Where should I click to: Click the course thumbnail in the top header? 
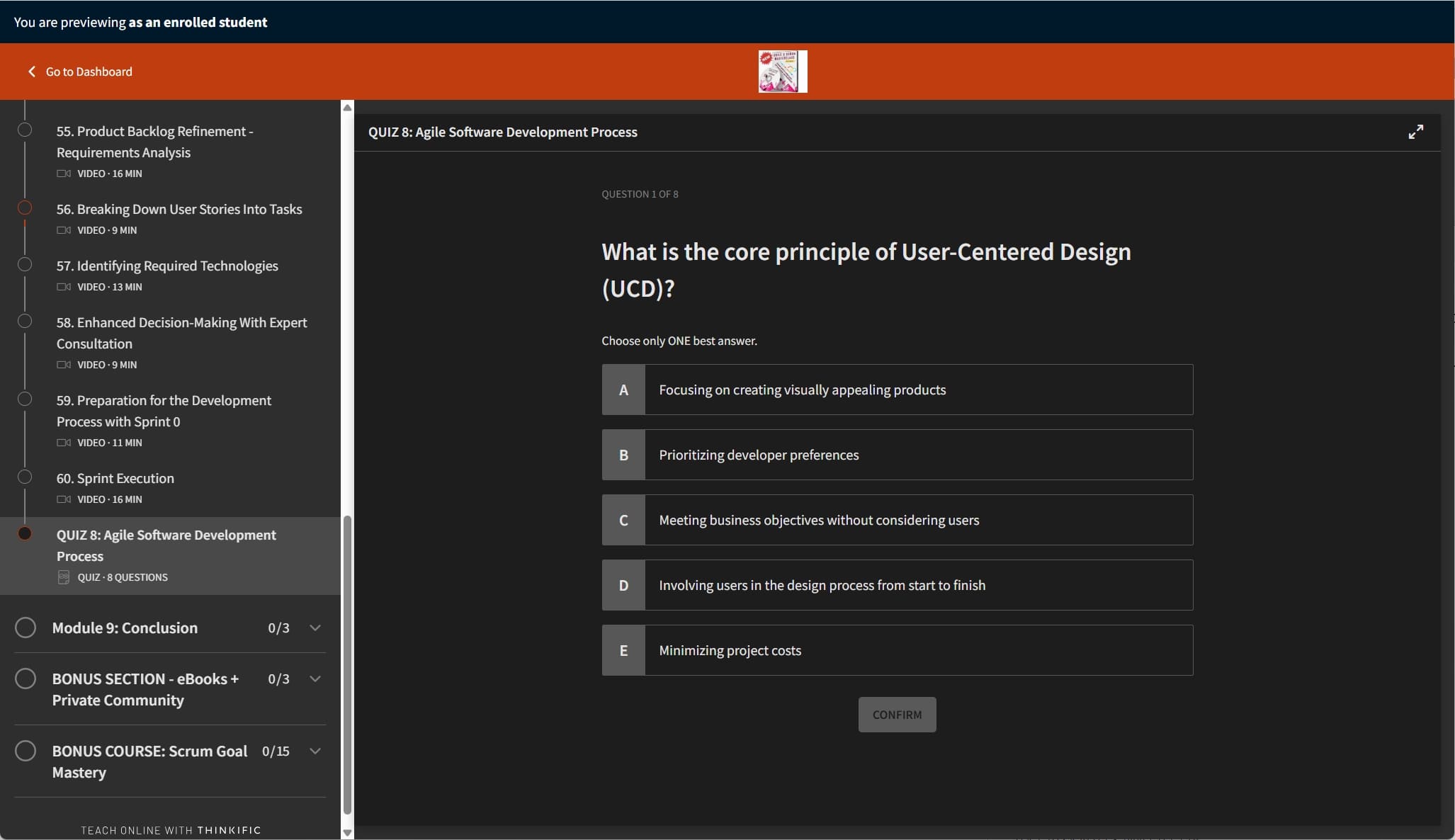[x=782, y=71]
